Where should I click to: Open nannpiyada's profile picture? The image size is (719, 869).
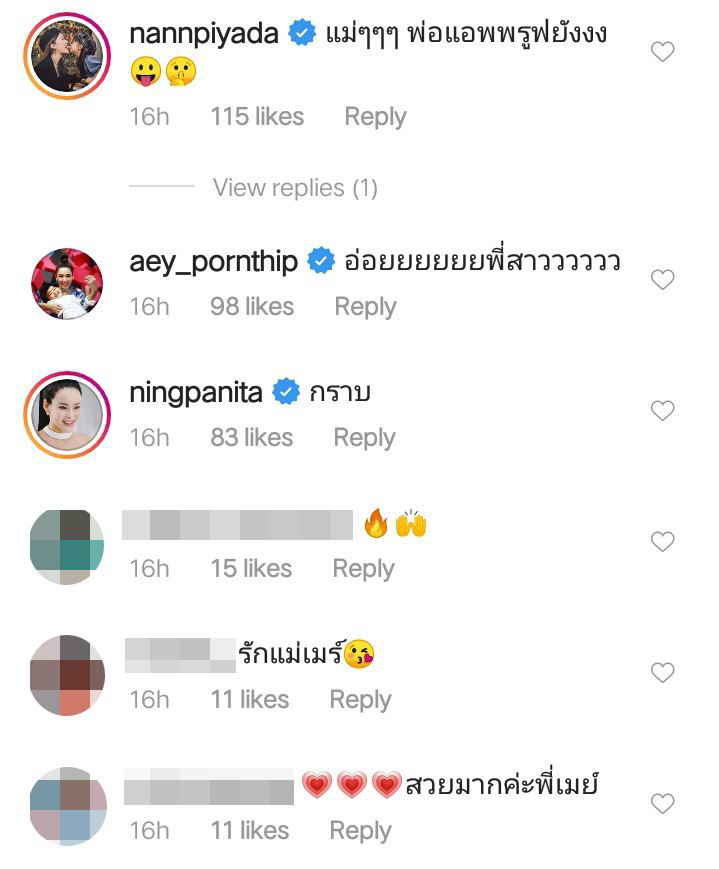[x=65, y=57]
